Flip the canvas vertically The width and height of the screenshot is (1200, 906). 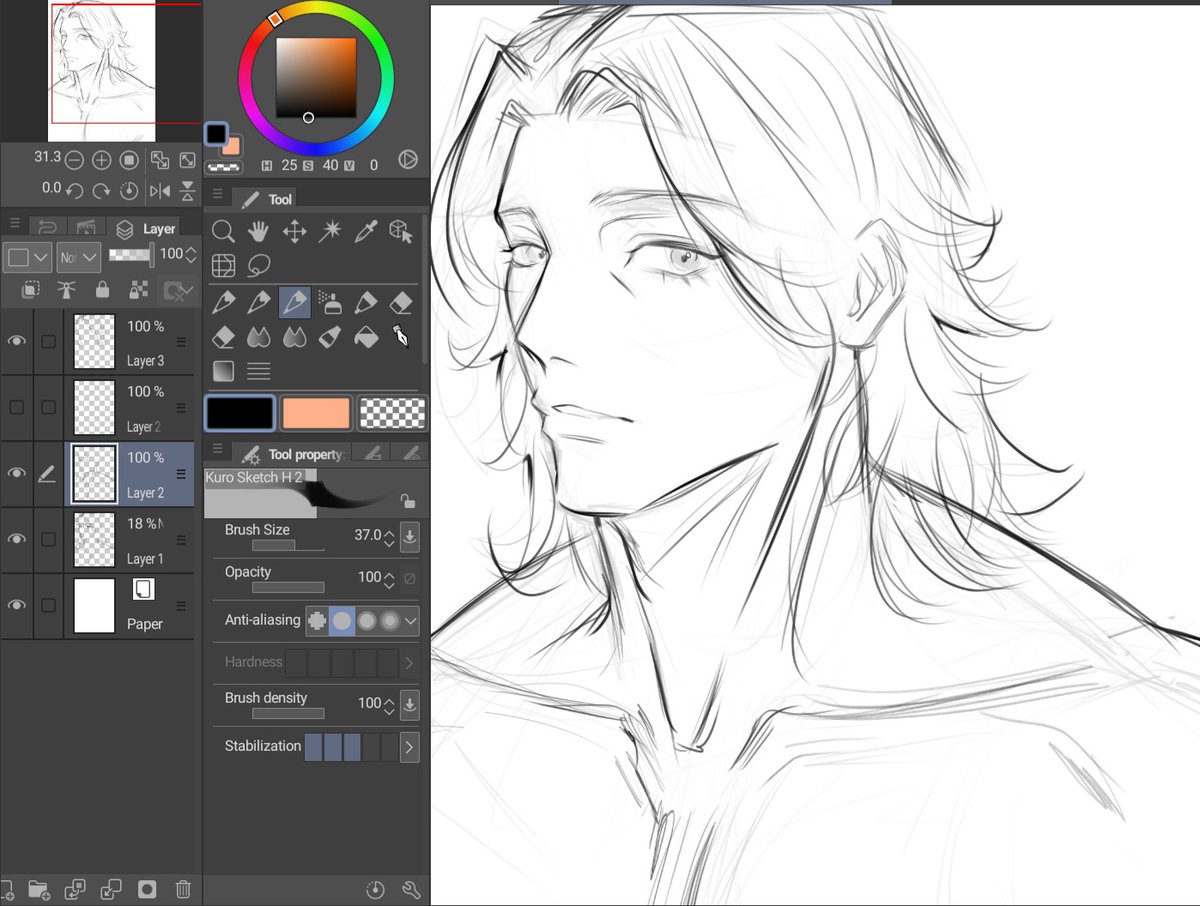187,190
